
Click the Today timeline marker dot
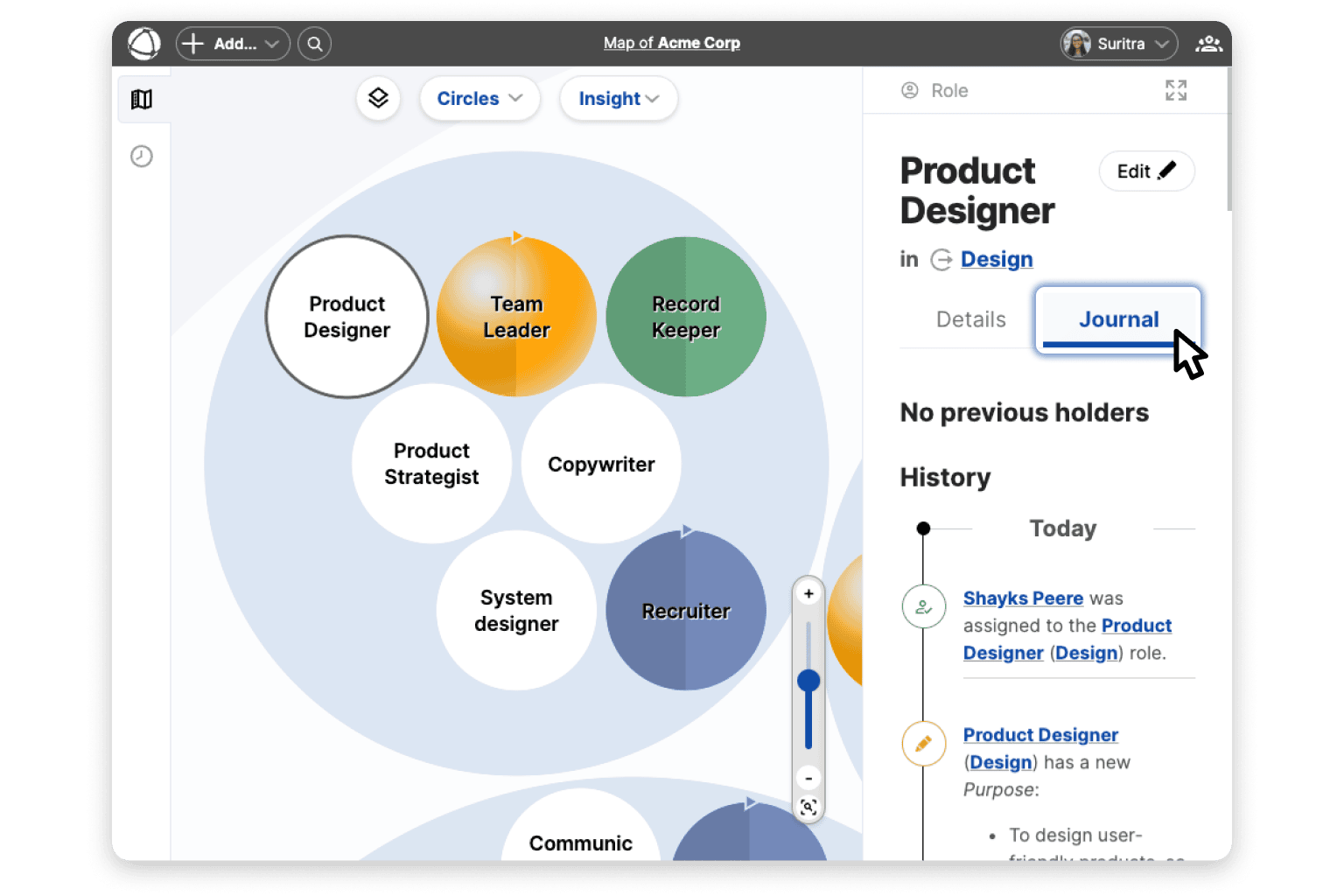pyautogui.click(x=923, y=528)
